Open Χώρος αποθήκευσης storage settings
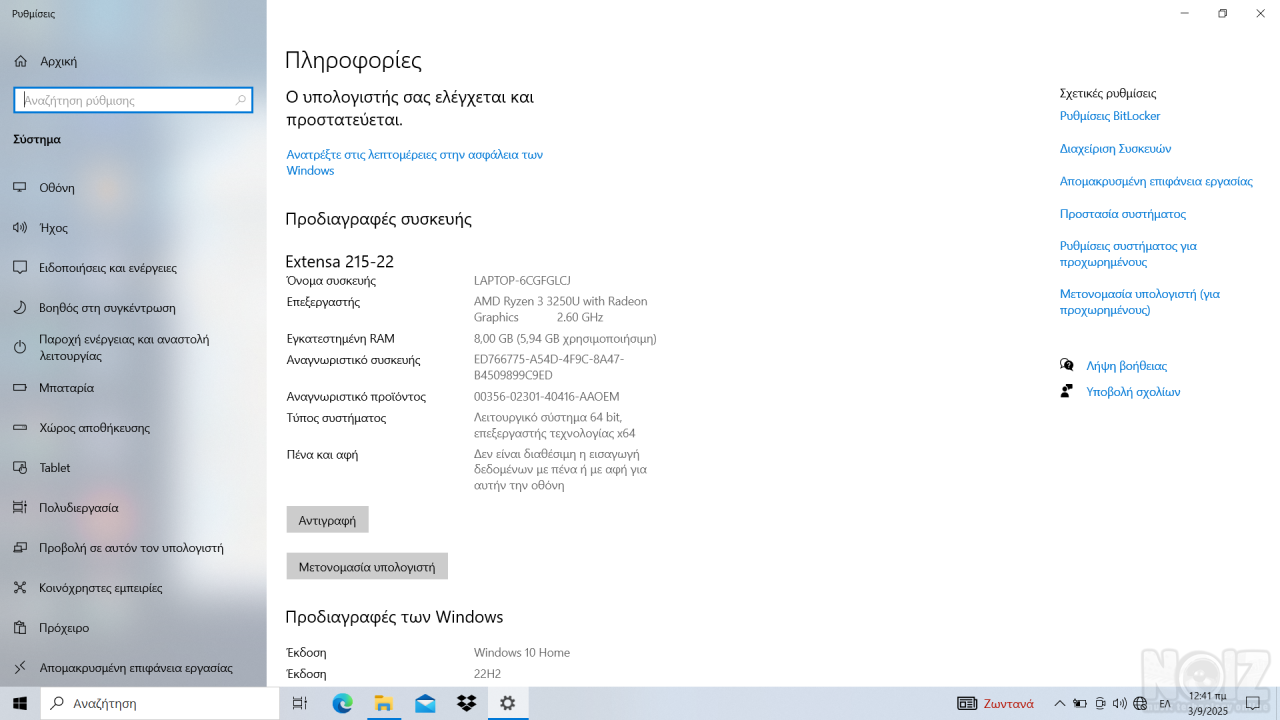Screen dimensions: 1280x720 tap(94, 427)
